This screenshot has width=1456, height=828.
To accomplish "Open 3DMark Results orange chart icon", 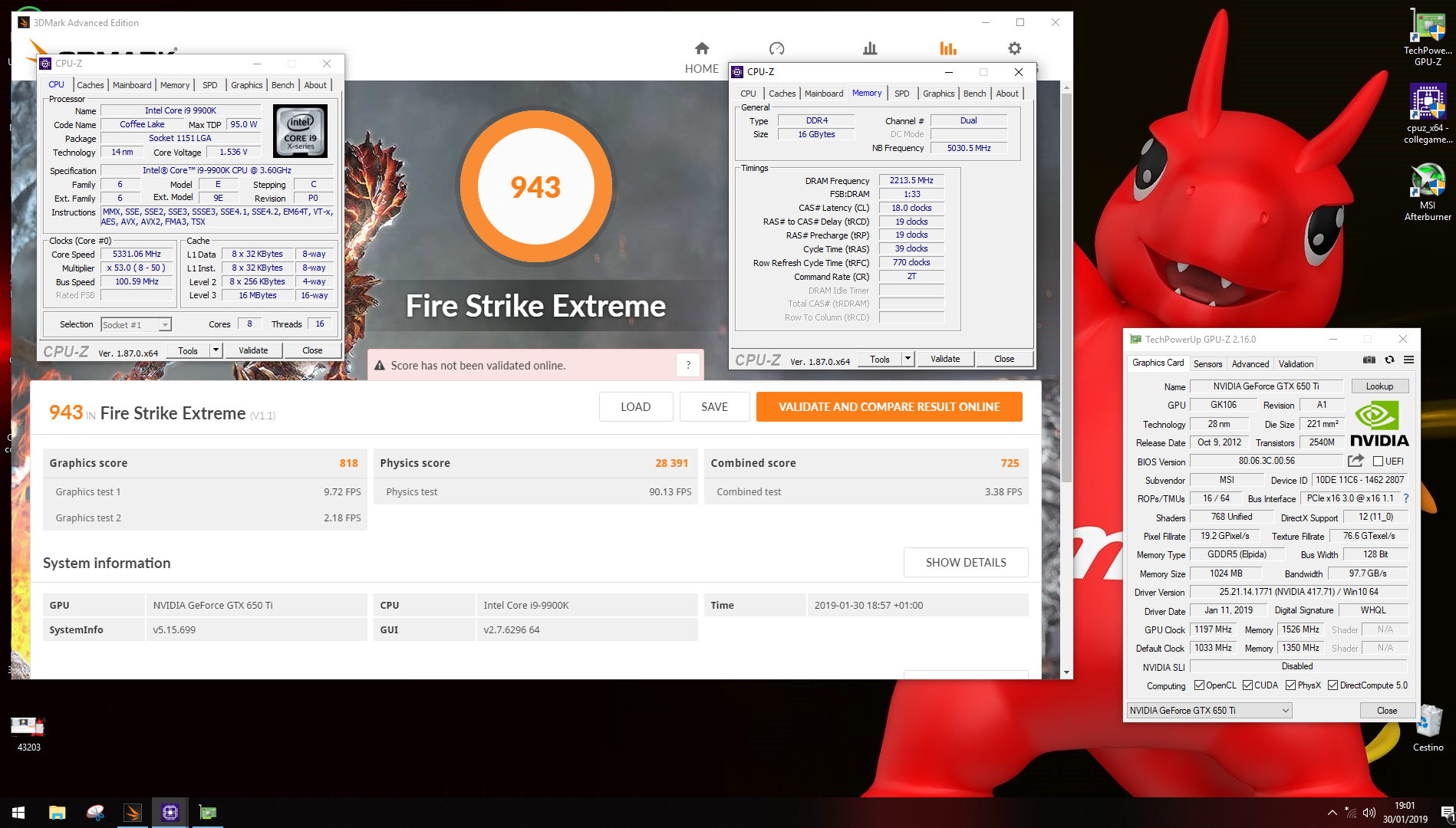I will tap(948, 49).
